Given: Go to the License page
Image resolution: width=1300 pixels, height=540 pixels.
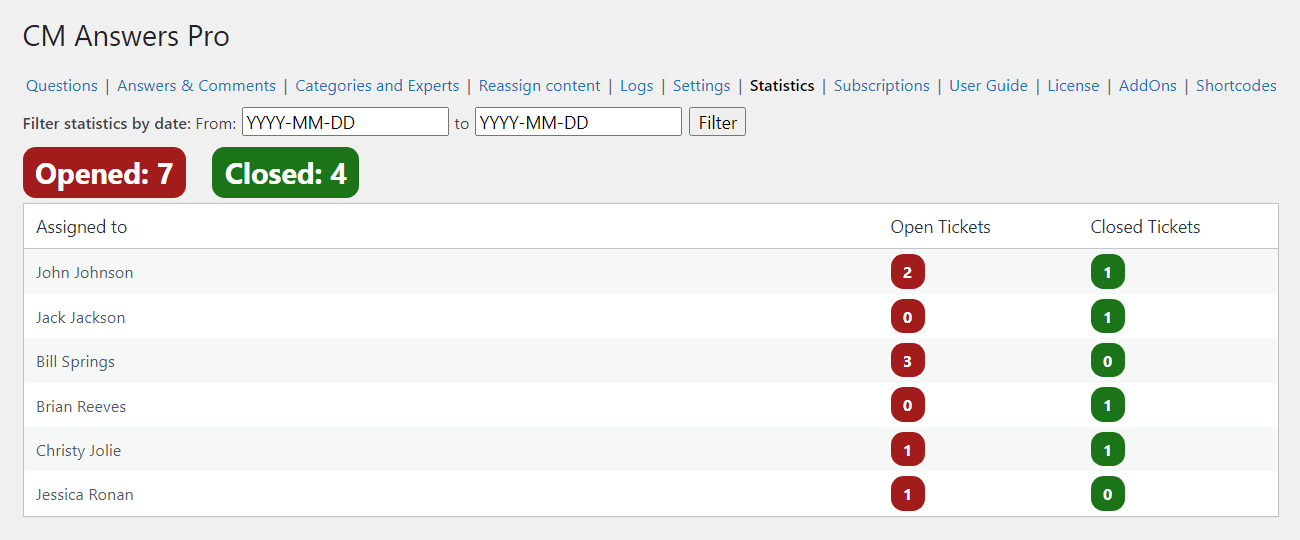Looking at the screenshot, I should pos(1073,86).
